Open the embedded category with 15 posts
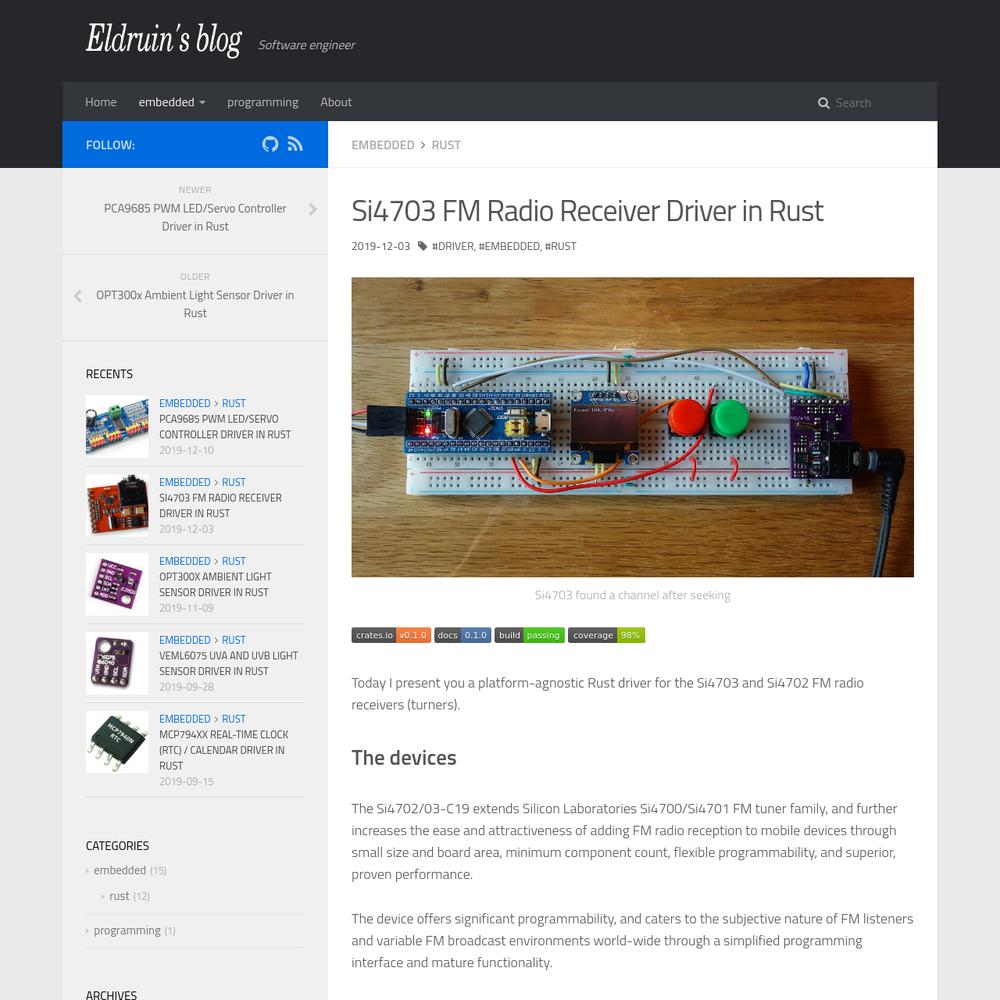The image size is (1000, 1000). click(x=120, y=870)
